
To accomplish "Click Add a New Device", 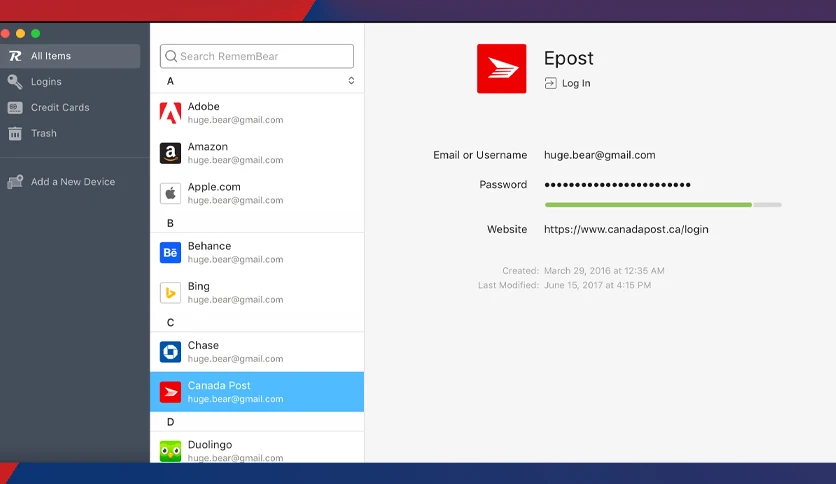I will 73,182.
